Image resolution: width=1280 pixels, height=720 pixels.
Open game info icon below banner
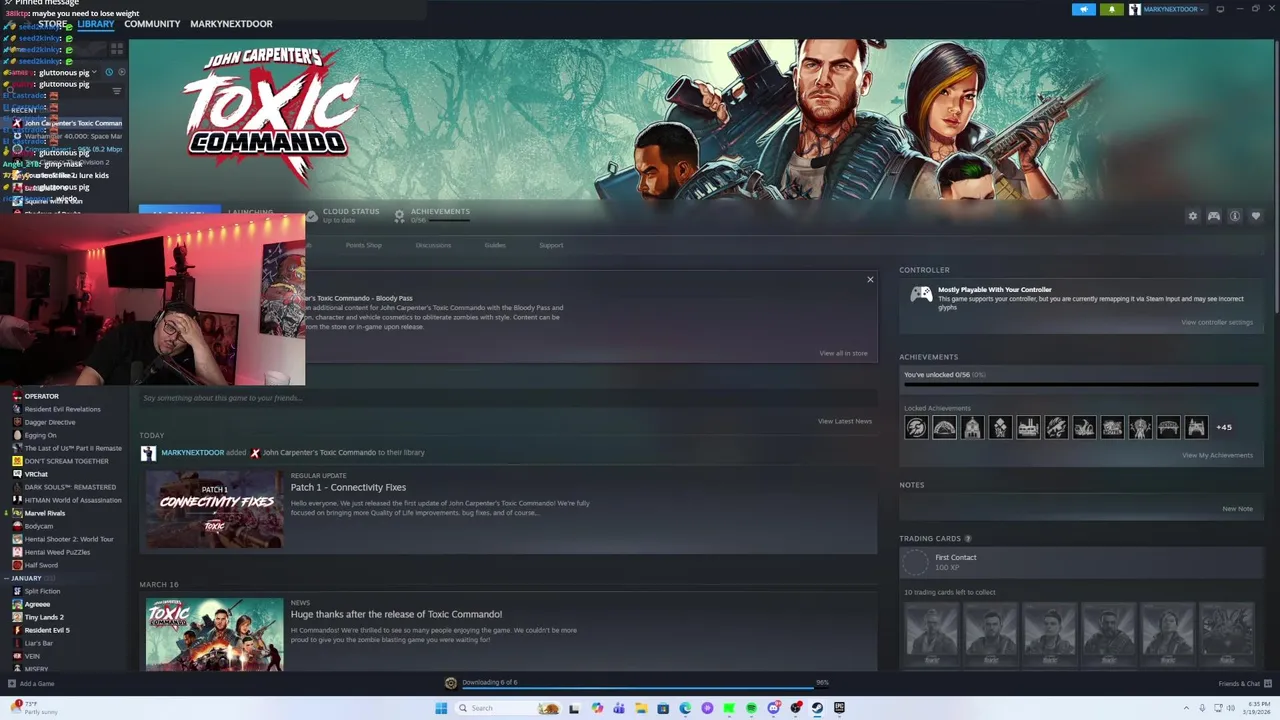pyautogui.click(x=1235, y=216)
